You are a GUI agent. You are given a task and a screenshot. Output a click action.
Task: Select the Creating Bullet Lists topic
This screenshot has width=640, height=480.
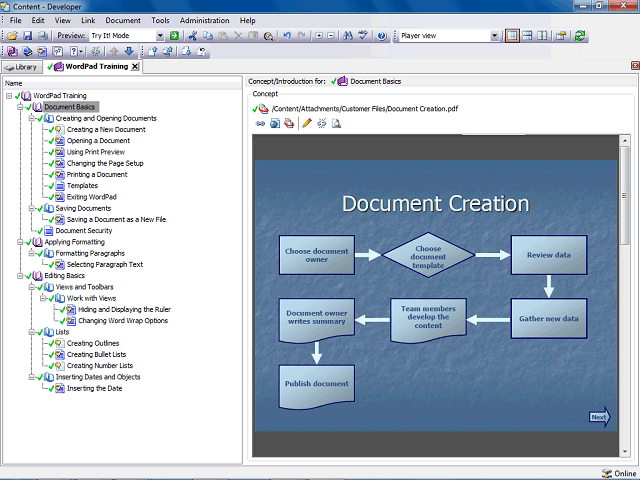pos(96,354)
